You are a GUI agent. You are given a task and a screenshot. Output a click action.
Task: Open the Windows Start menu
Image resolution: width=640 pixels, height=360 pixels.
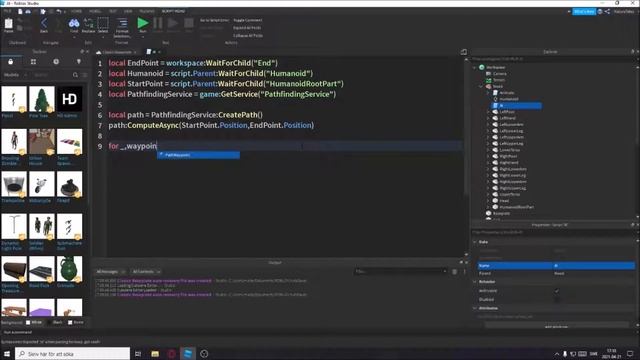(x=7, y=353)
